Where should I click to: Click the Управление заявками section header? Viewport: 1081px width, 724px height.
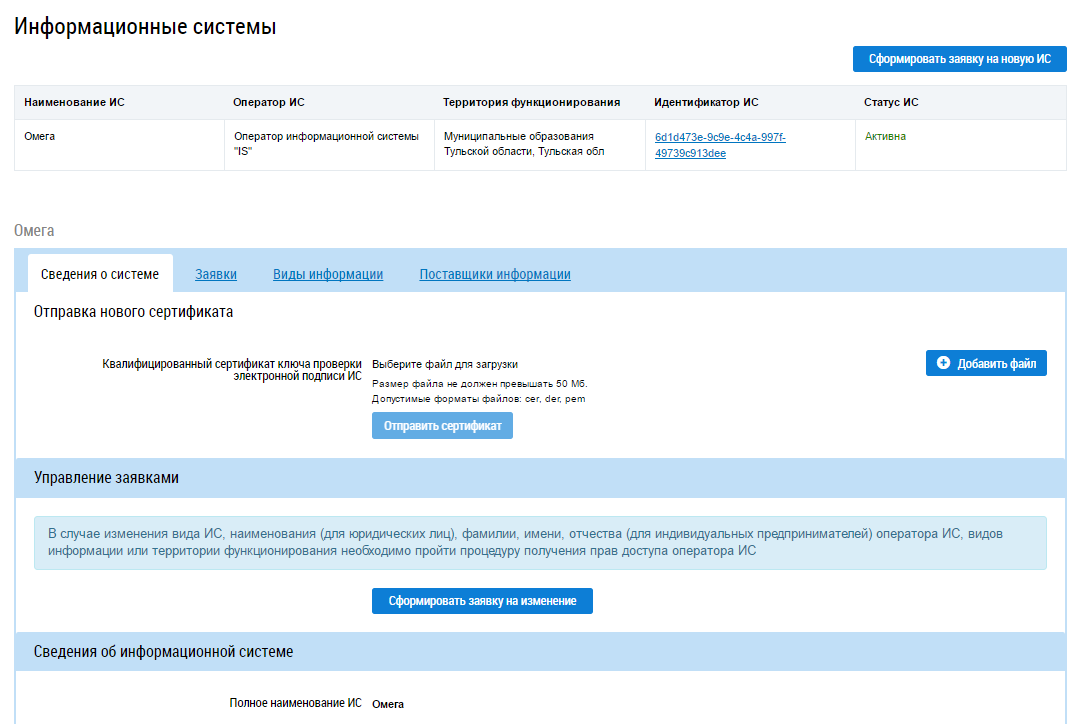click(106, 478)
